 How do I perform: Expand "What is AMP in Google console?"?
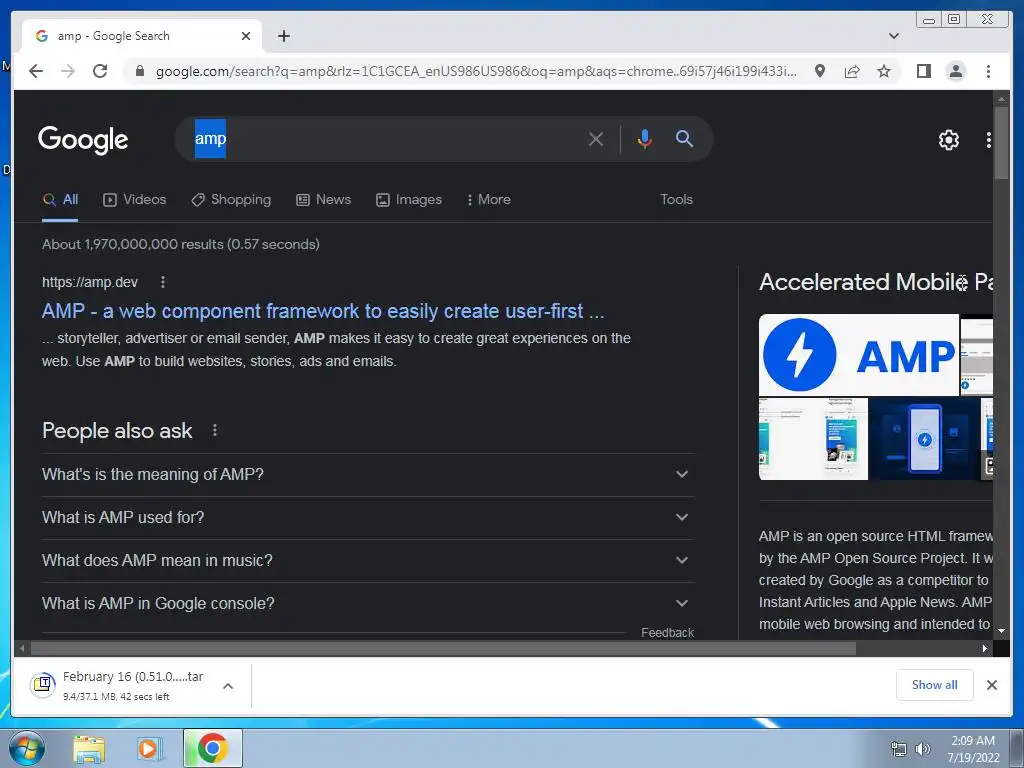[368, 604]
